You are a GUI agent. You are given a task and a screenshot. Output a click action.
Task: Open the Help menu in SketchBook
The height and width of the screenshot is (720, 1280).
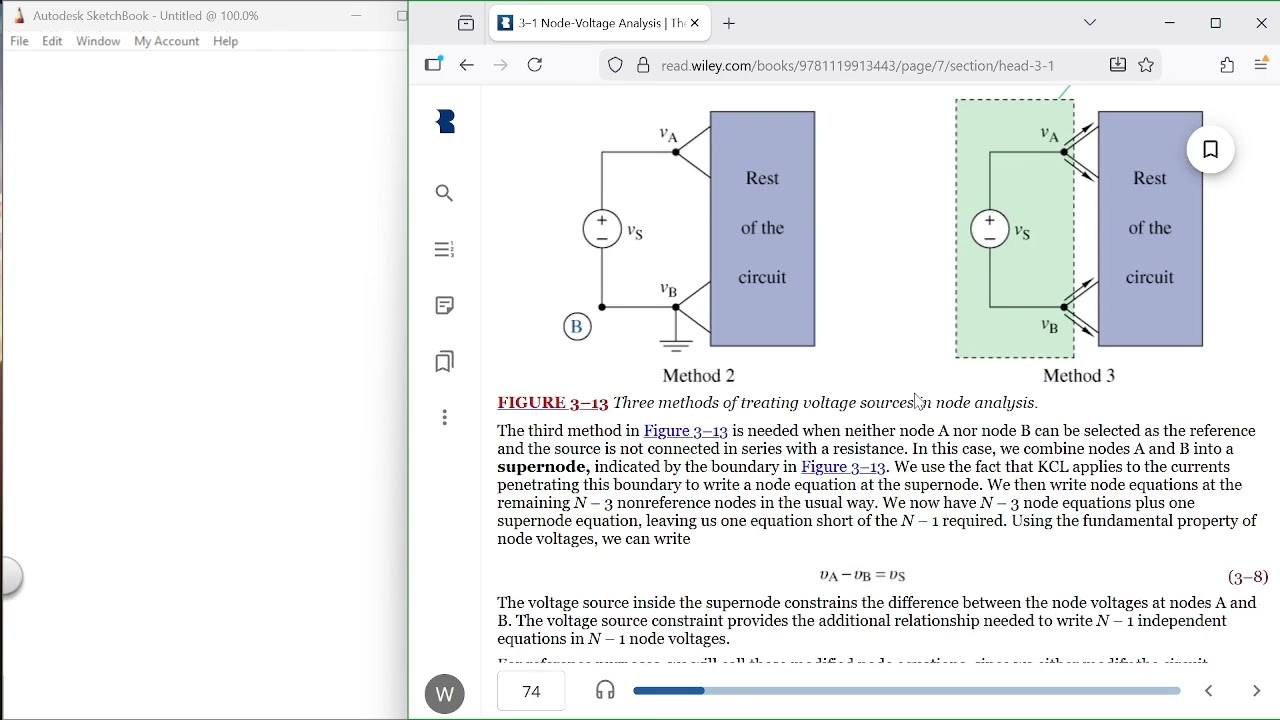point(226,41)
